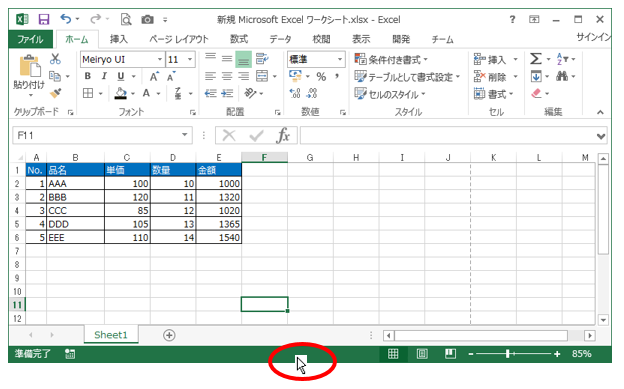The image size is (624, 389).
Task: Increase font size with large A icon
Action: pyautogui.click(x=154, y=76)
